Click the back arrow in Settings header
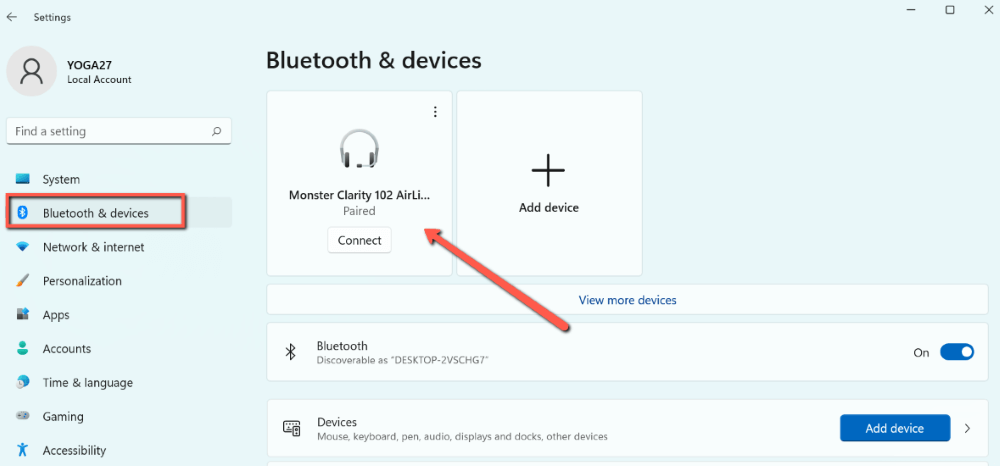The image size is (1000, 466). (11, 17)
